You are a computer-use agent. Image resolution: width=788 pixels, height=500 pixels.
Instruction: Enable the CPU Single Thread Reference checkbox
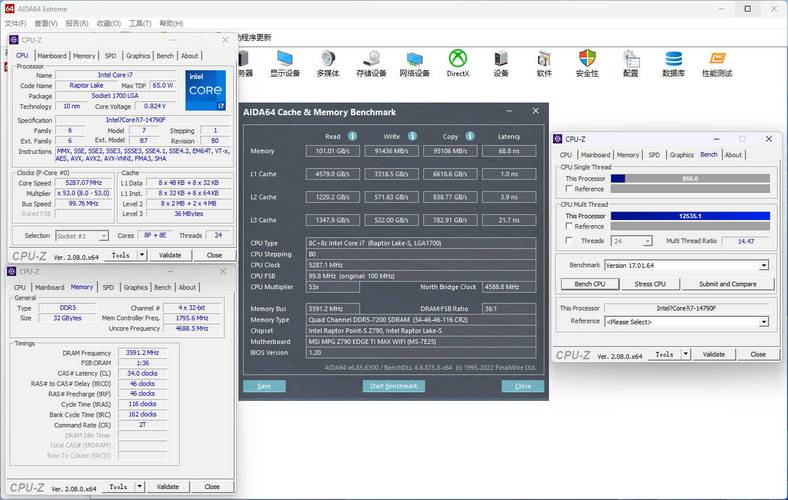pos(567,189)
